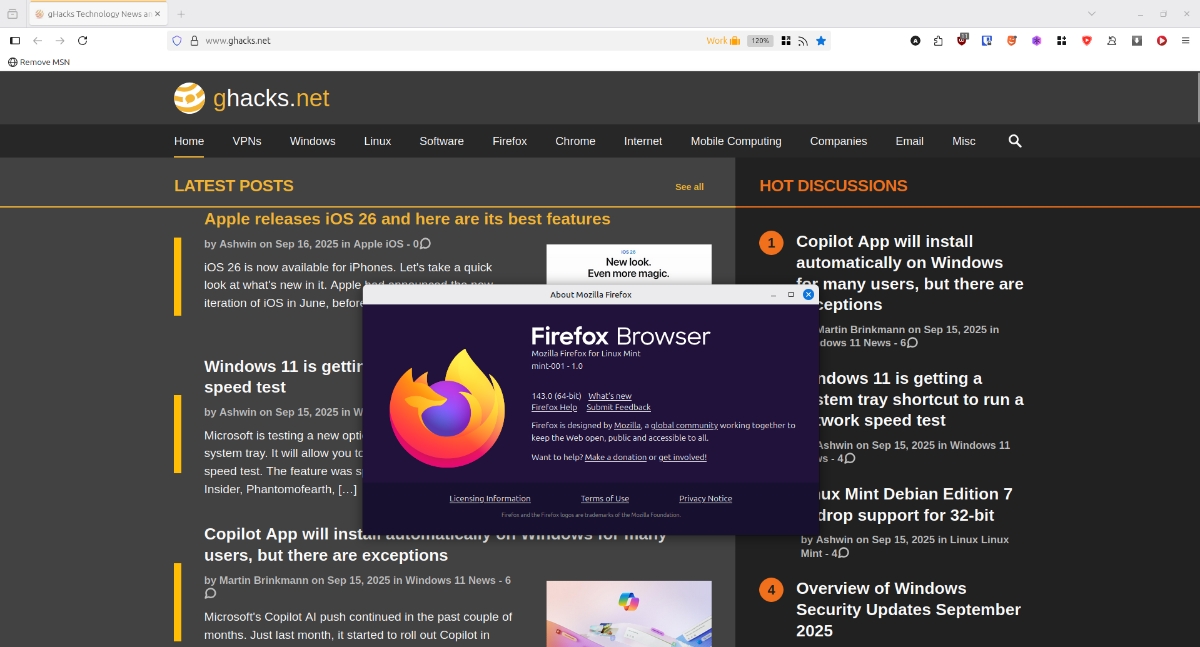Screen dimensions: 1200x647
Task: Open the Extensions puzzle icon
Action: pos(938,41)
